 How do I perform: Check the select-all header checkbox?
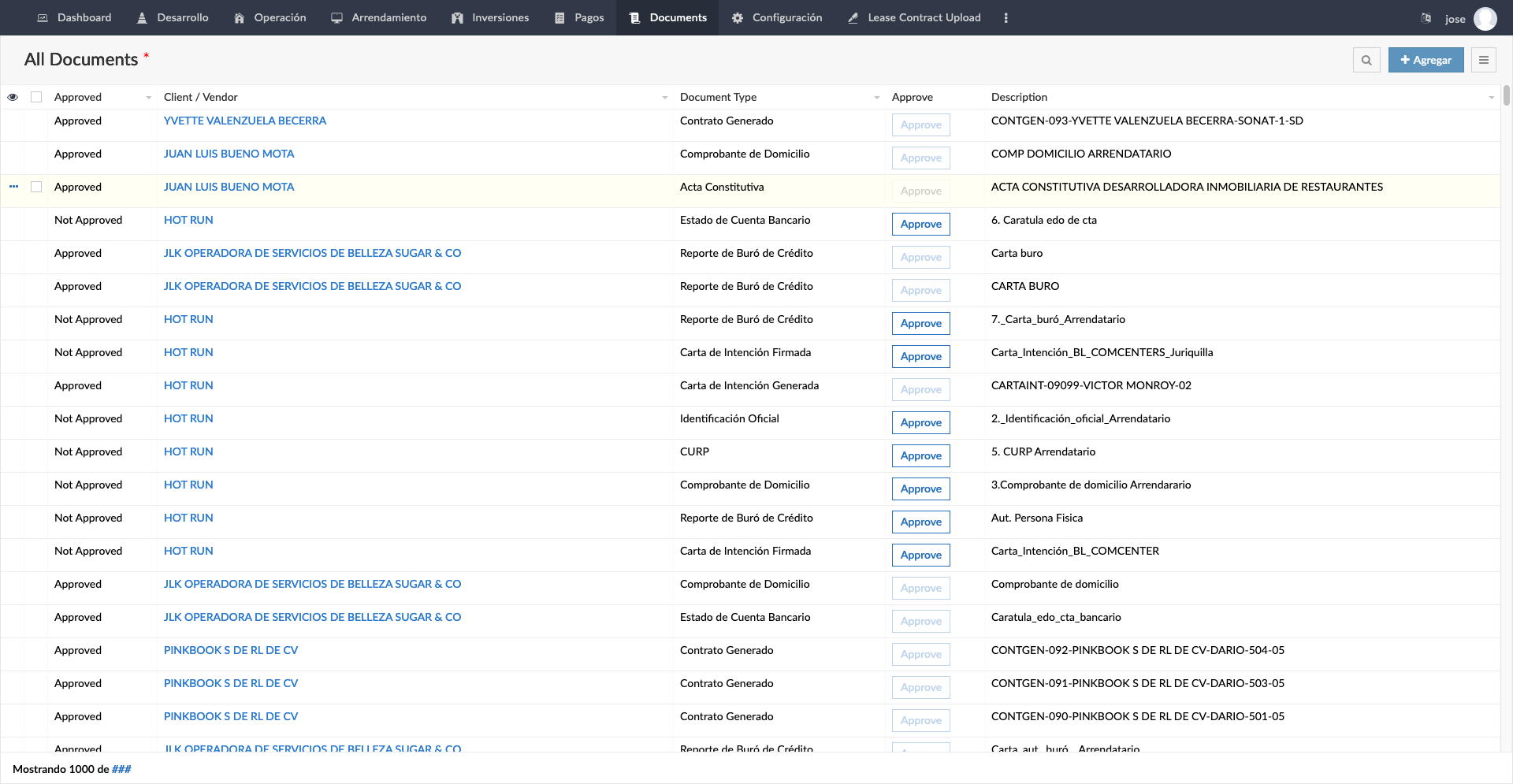36,97
